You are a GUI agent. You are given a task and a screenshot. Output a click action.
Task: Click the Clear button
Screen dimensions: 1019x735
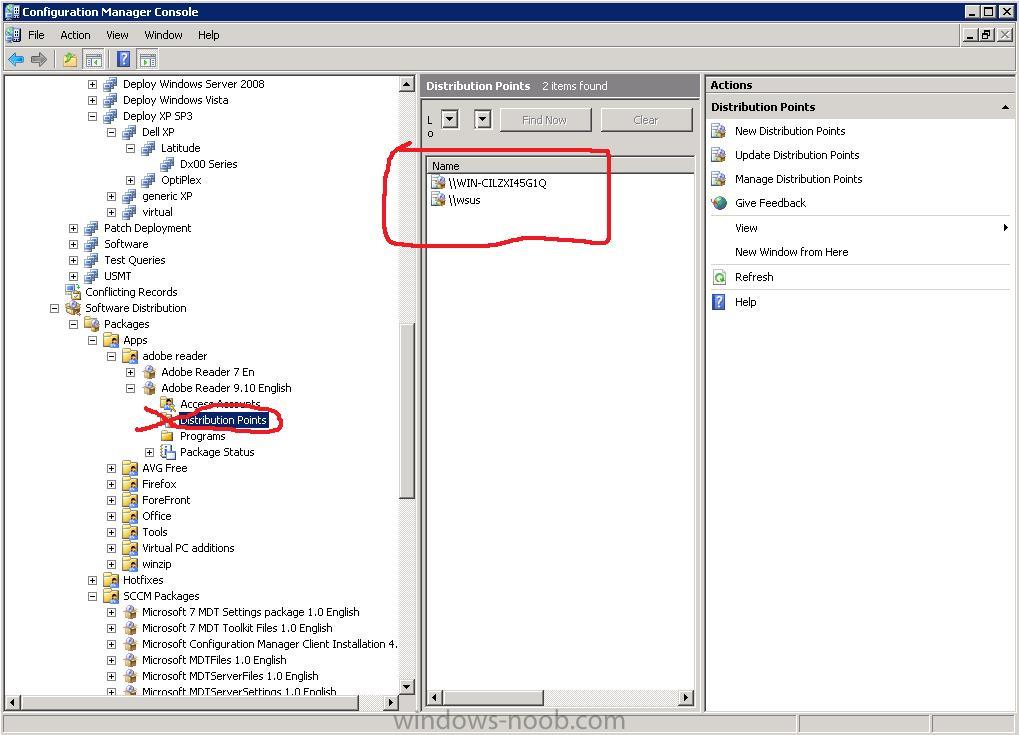pyautogui.click(x=646, y=120)
